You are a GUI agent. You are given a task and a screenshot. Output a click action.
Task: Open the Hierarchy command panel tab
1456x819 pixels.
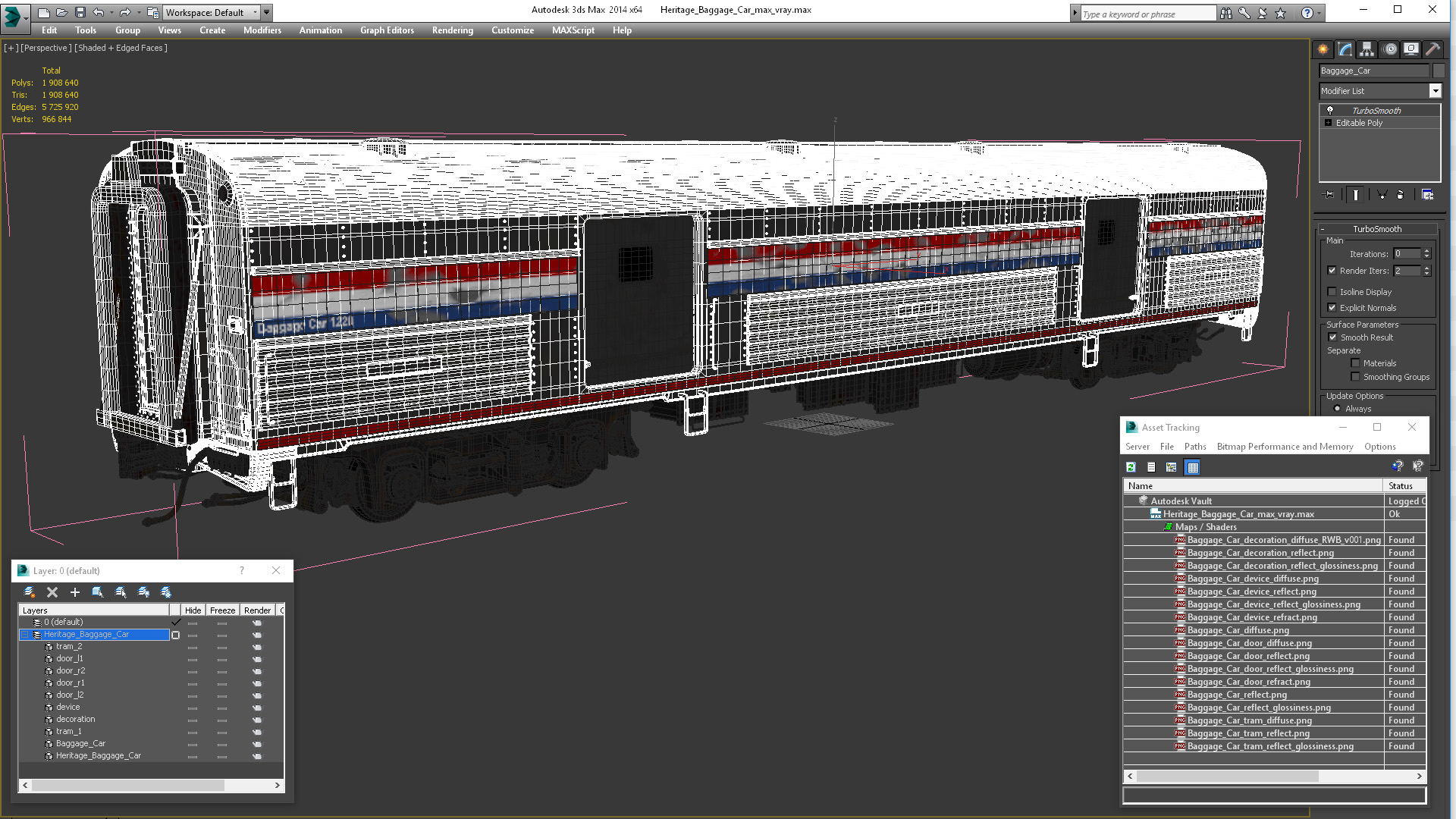click(x=1367, y=49)
